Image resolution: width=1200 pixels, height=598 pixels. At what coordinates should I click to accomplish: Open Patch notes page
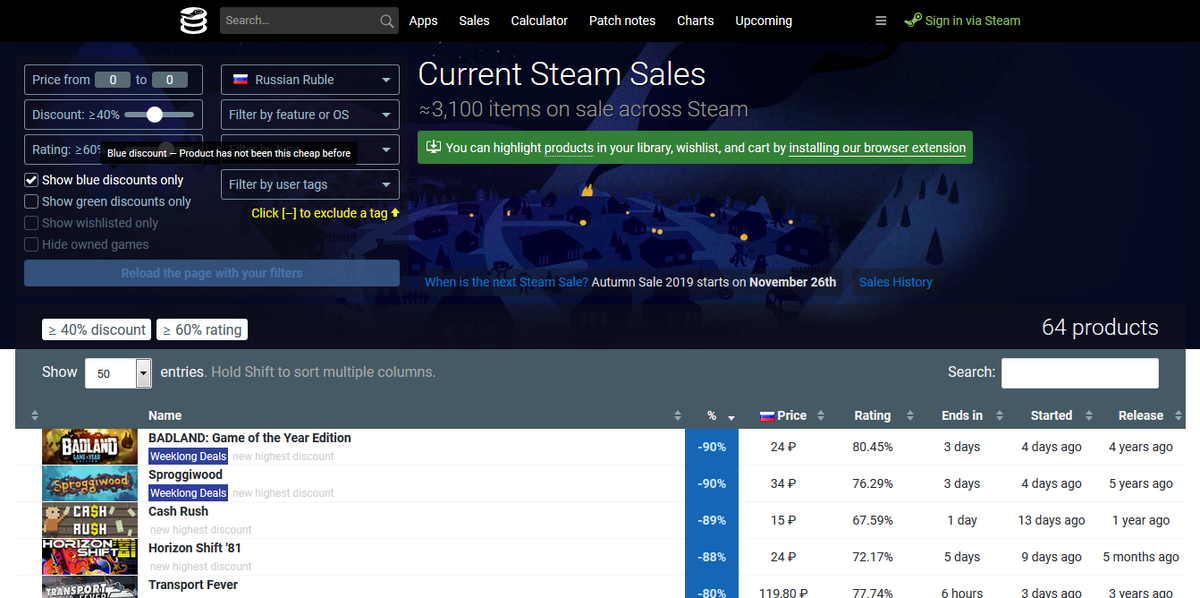[622, 21]
